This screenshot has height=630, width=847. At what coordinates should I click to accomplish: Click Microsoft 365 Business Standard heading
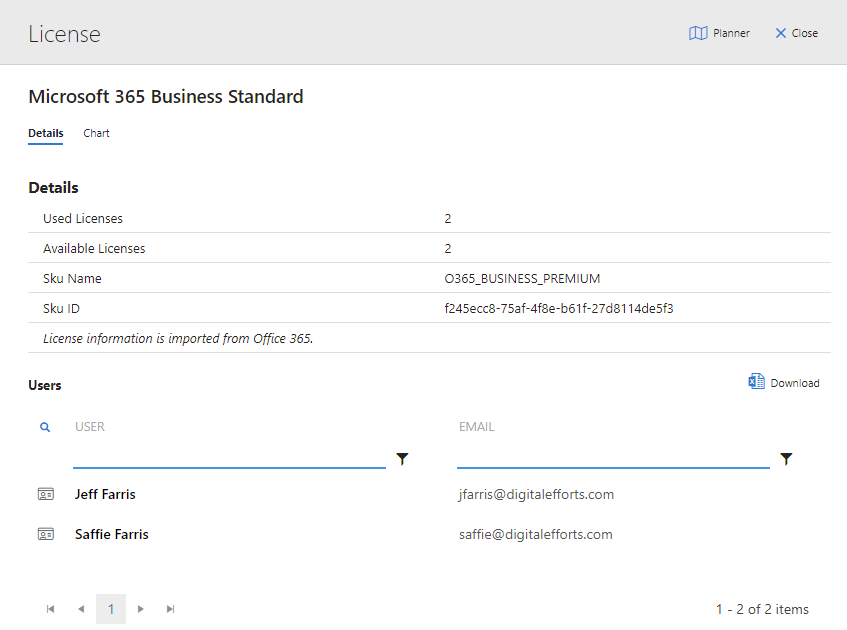[x=166, y=96]
